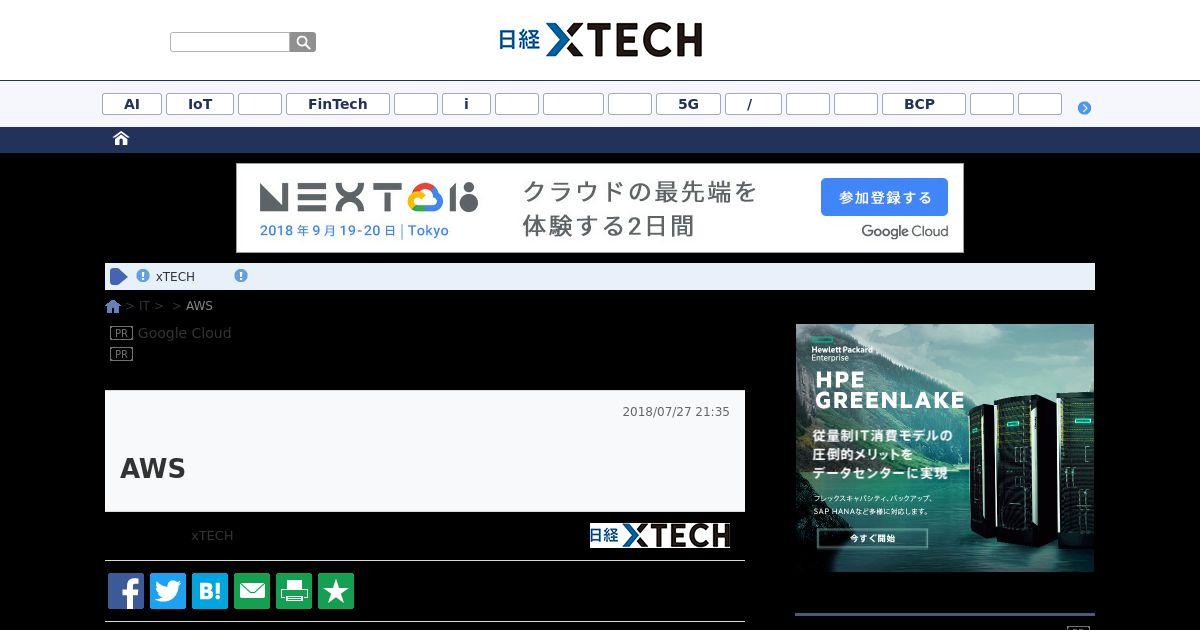Print the article with printer icon
The image size is (1200, 630).
tap(294, 591)
